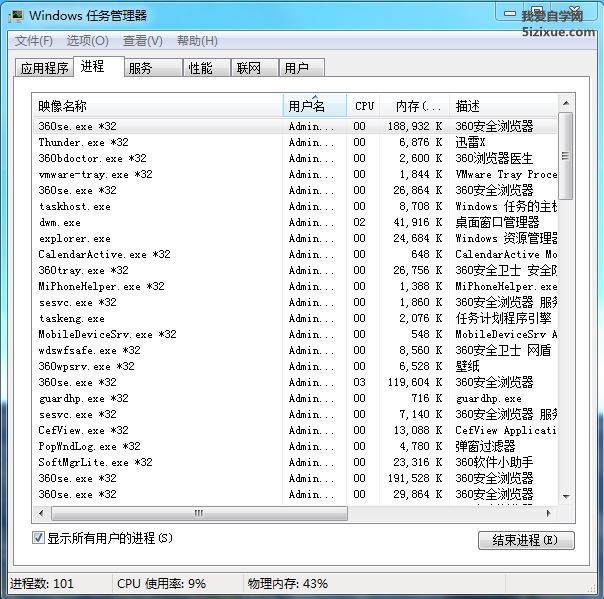Sort by 用户名 column header

coord(315,106)
